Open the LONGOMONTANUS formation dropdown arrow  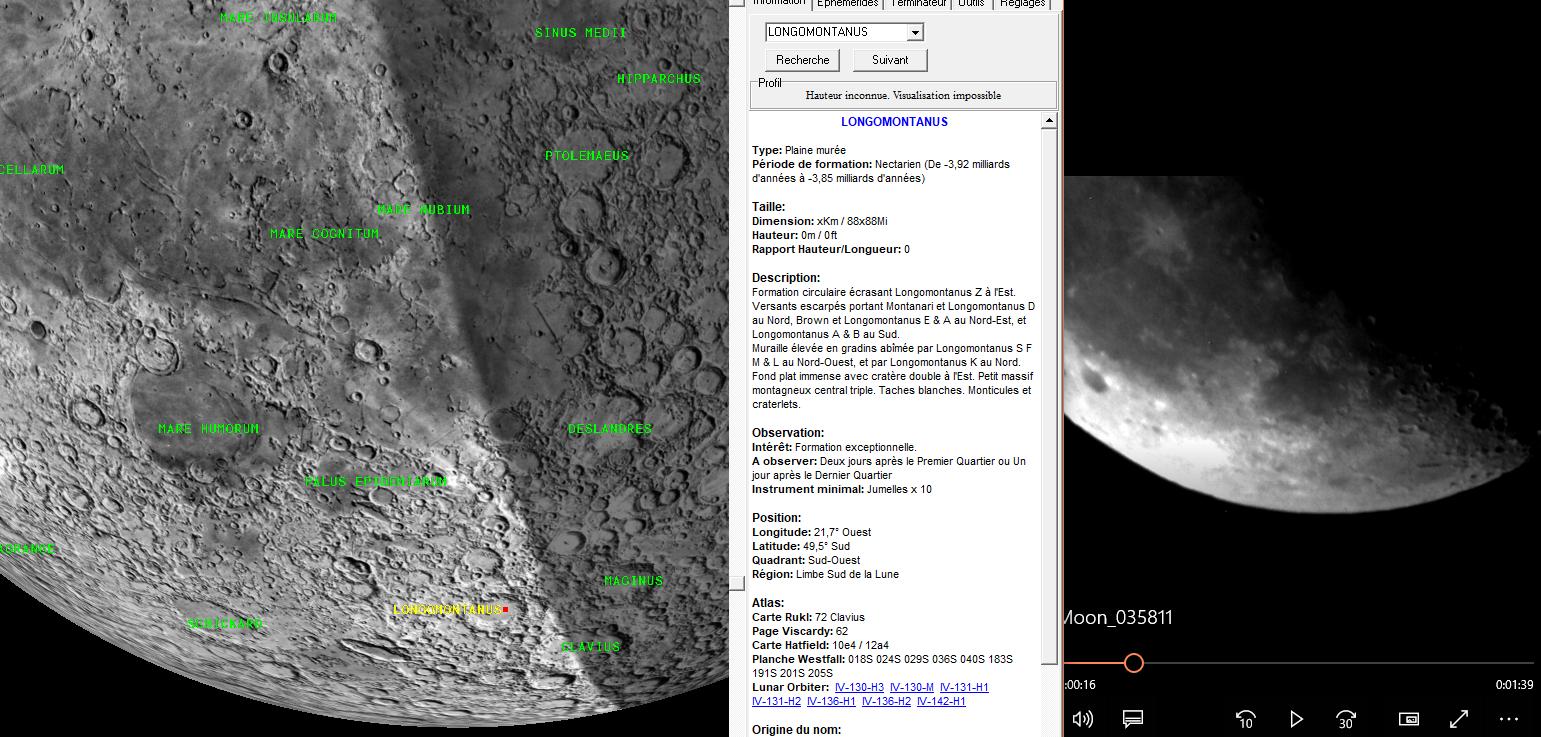pyautogui.click(x=914, y=32)
